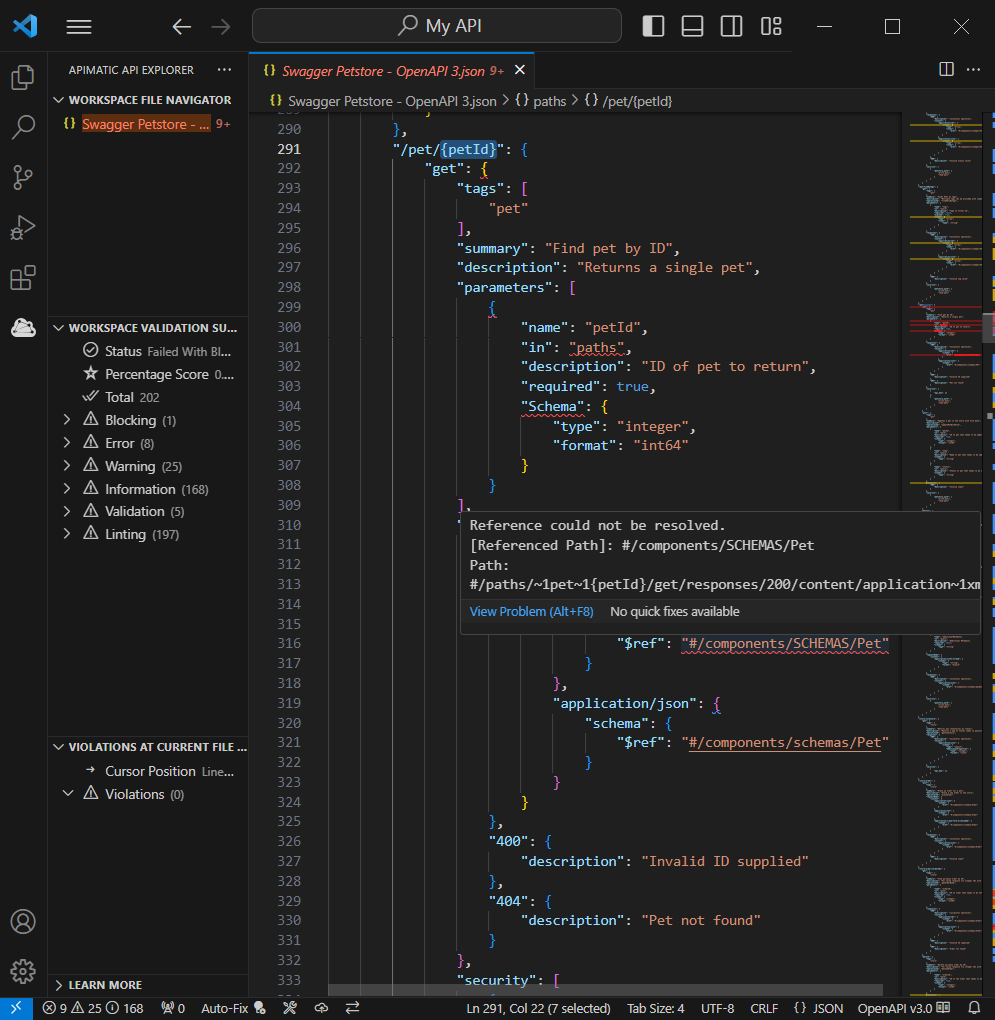The height and width of the screenshot is (1020, 995).
Task: Open notifications bell in status bar
Action: click(974, 1008)
